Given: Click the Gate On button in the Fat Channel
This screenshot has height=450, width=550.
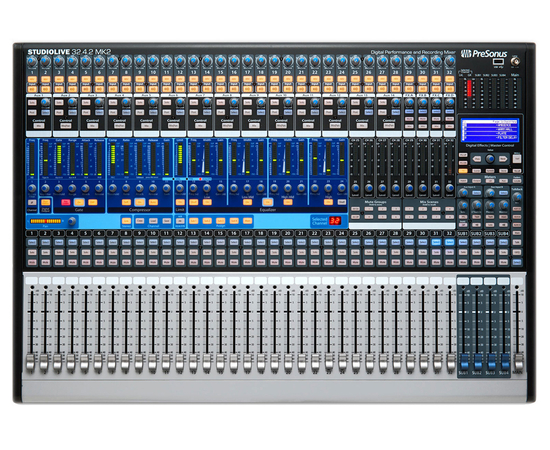Looking at the screenshot, I should 79,202.
